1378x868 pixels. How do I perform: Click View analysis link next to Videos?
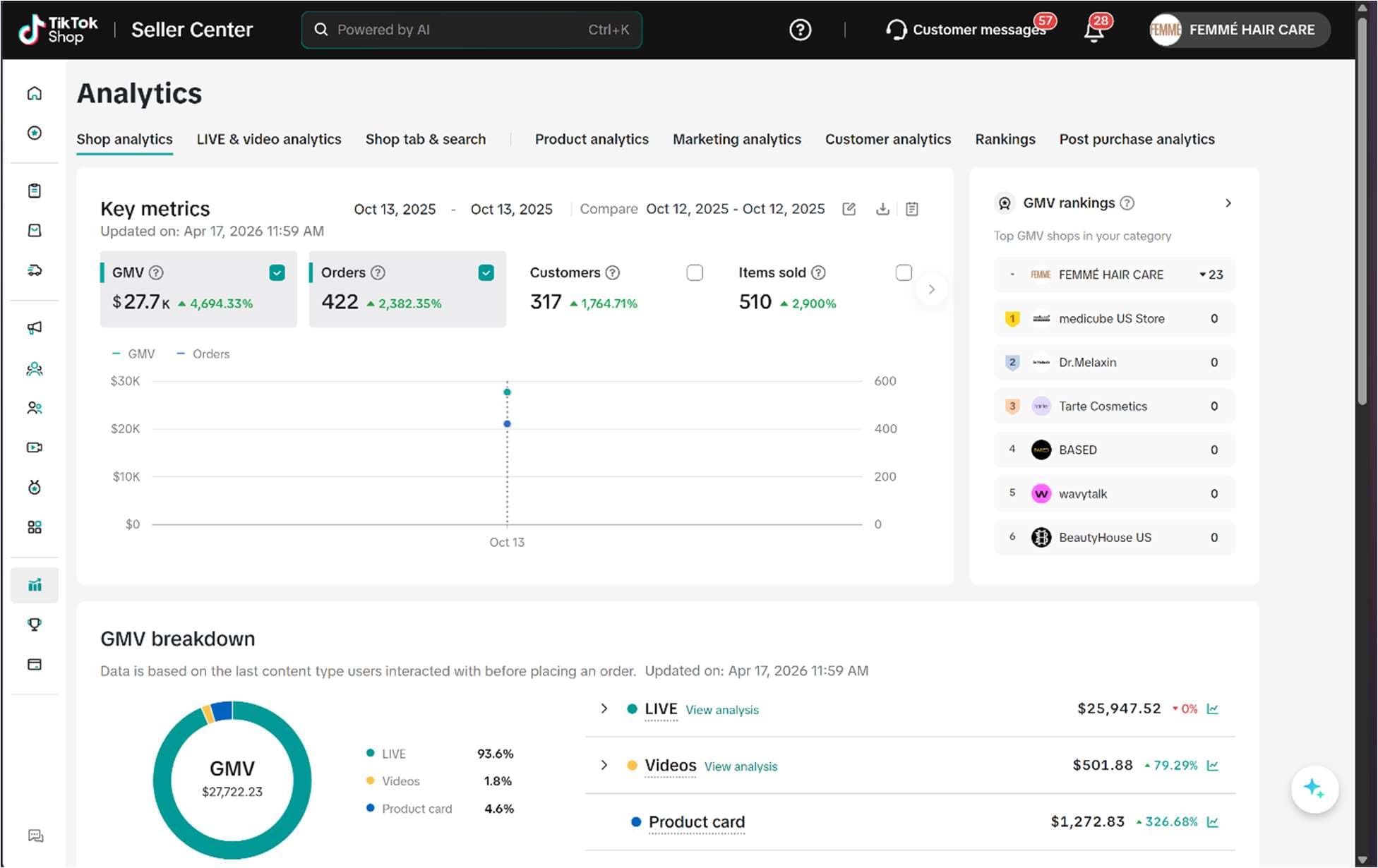pyautogui.click(x=741, y=767)
